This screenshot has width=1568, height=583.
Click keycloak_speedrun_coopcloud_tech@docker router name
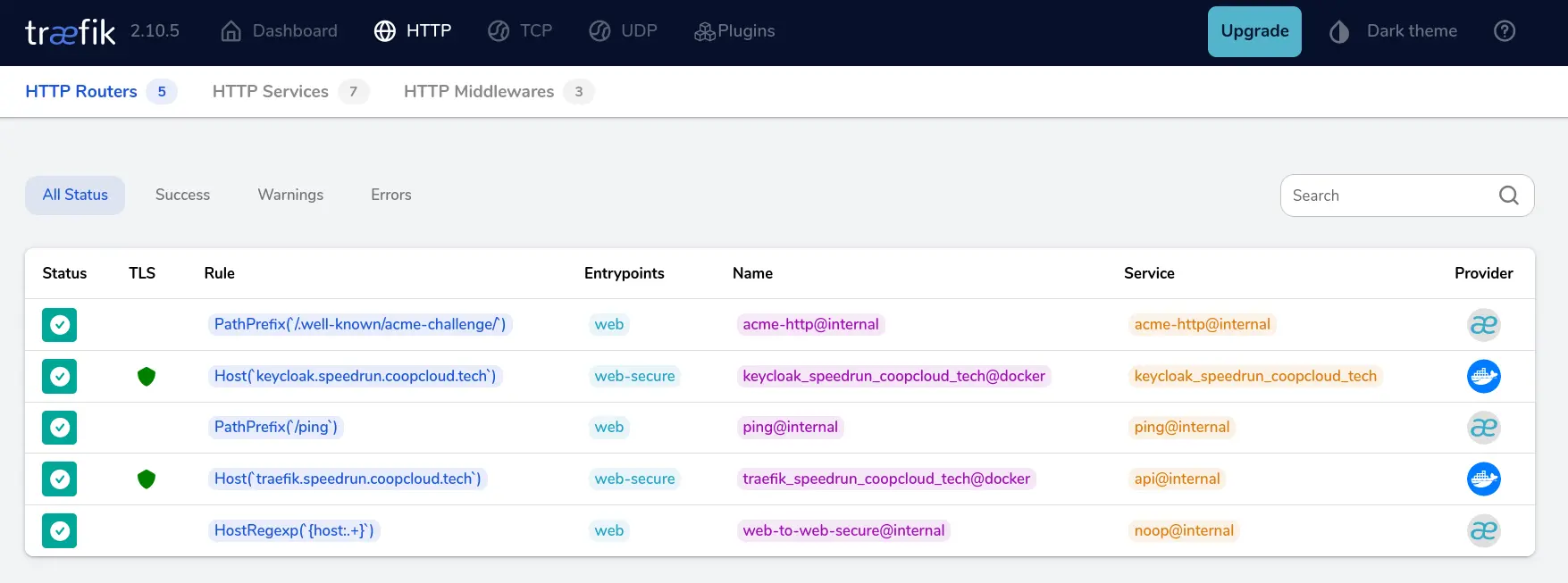pyautogui.click(x=894, y=376)
